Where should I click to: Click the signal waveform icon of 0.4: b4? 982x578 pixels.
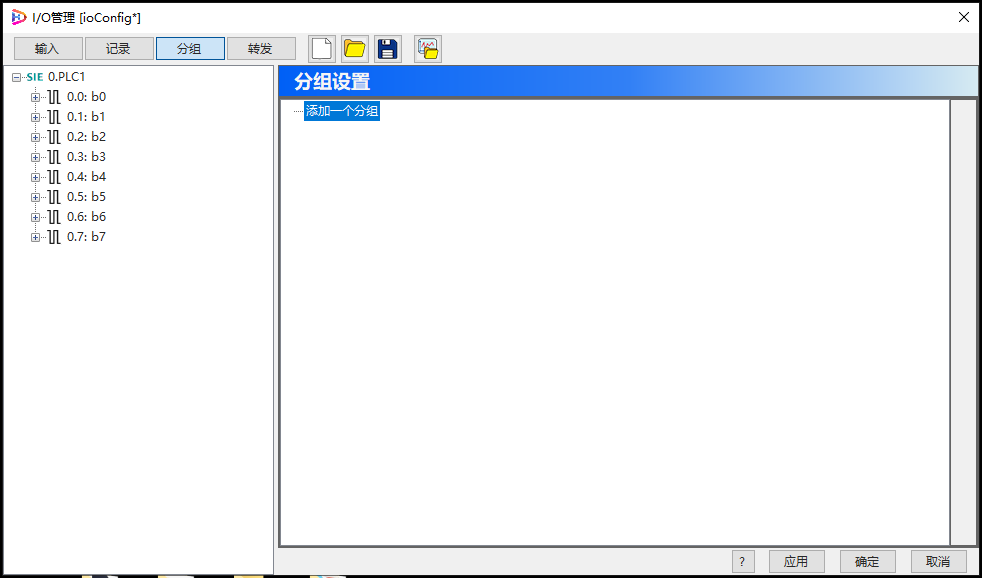click(54, 177)
